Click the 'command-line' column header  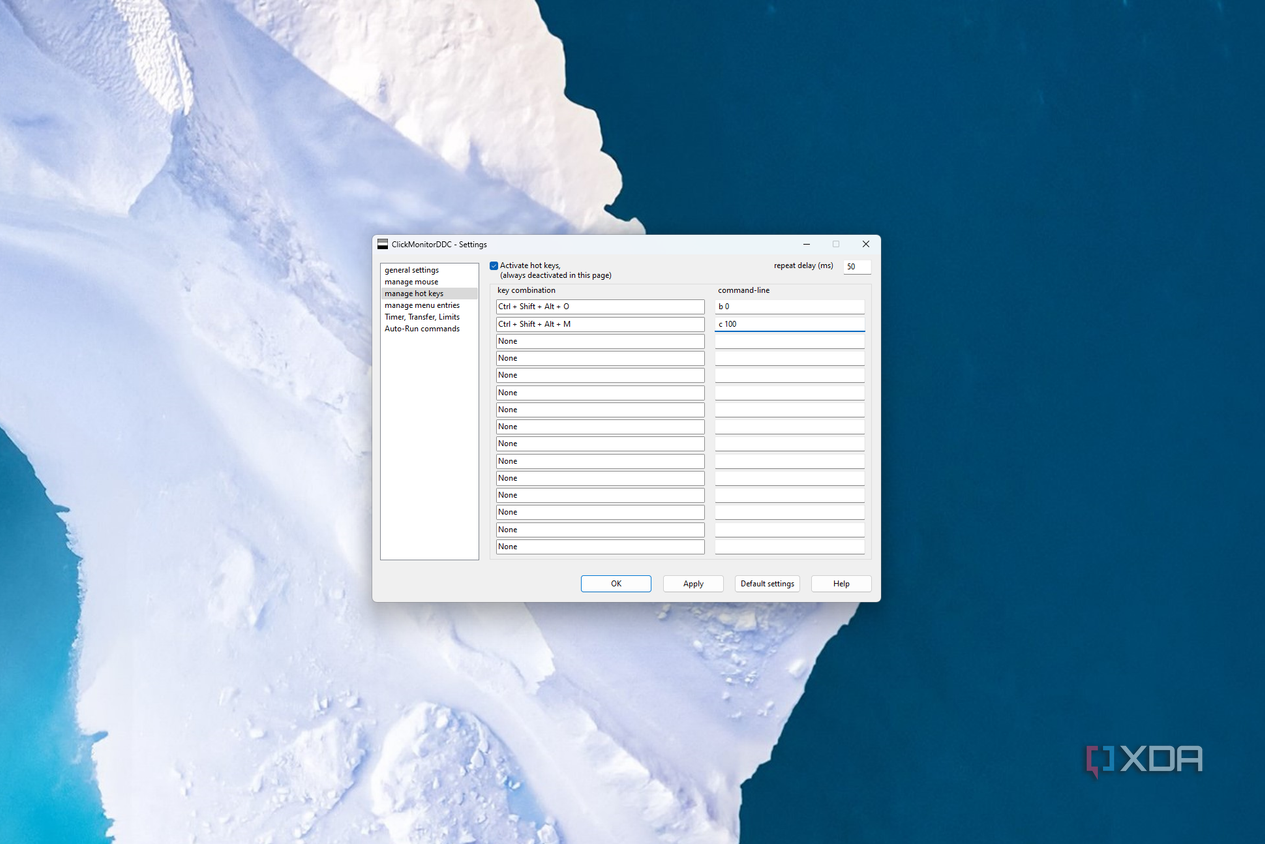click(744, 290)
